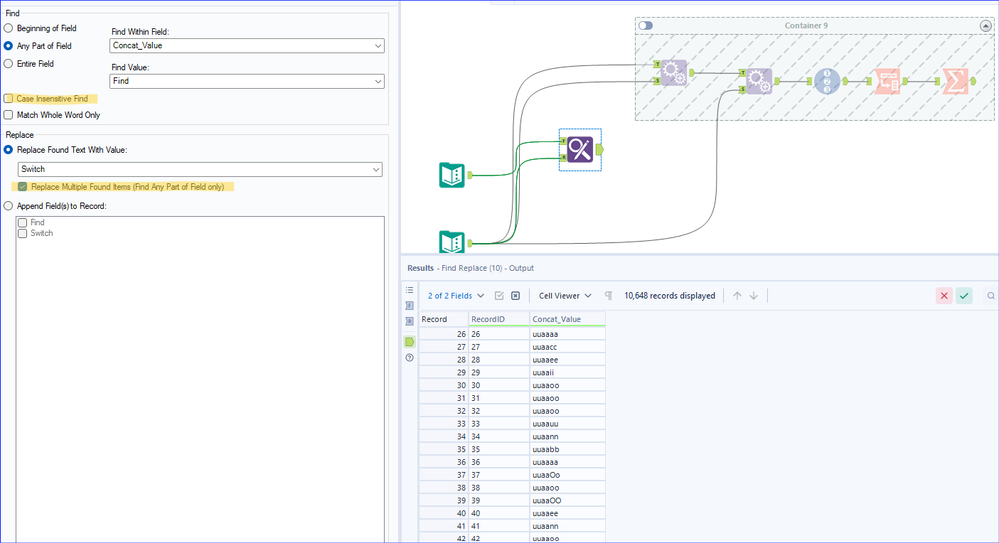Click select-all fields check icon
999x543 pixels.
500,296
